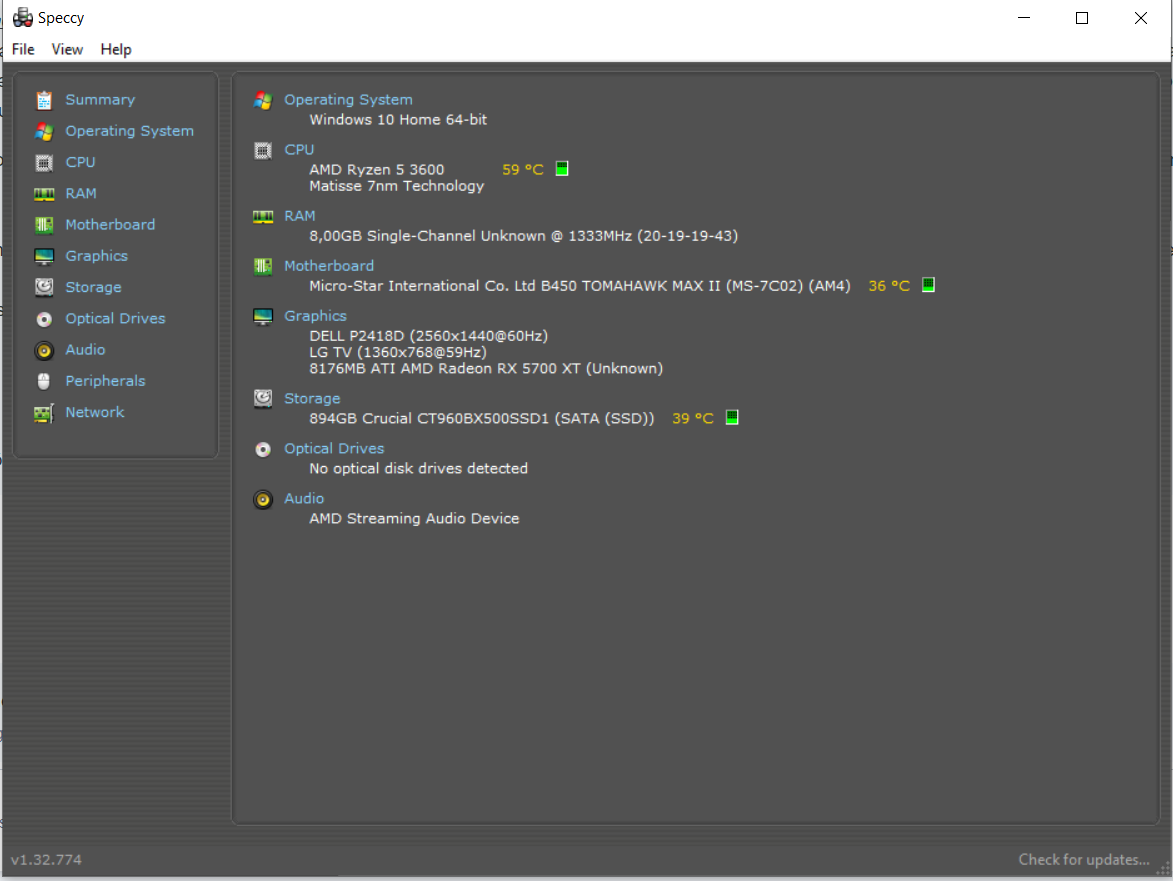Select Peripherals in the sidebar
Screen dimensions: 1173x881
pyautogui.click(x=105, y=381)
